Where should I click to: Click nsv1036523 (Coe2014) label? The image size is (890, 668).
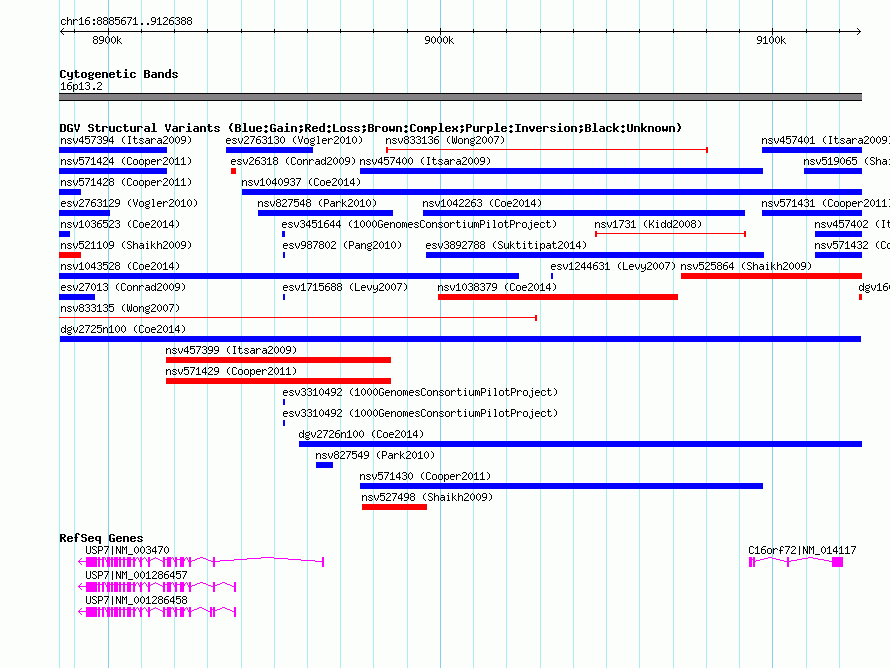tap(120, 224)
